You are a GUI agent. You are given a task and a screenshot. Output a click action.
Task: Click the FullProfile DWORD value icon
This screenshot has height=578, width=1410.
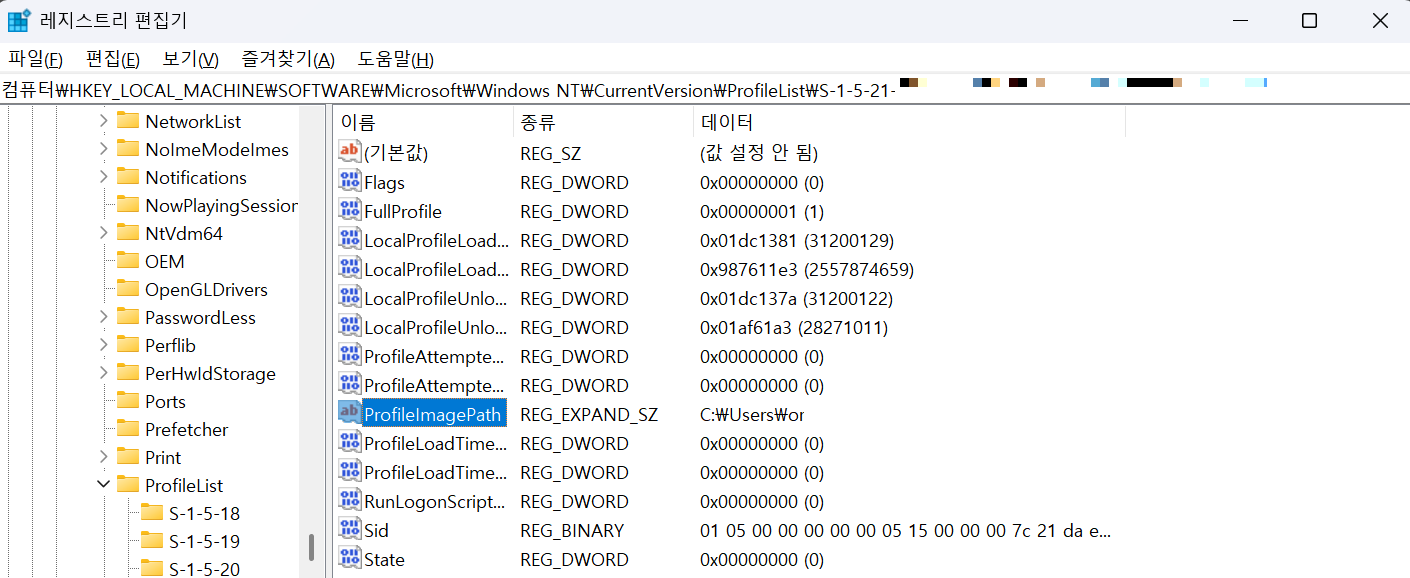click(349, 210)
